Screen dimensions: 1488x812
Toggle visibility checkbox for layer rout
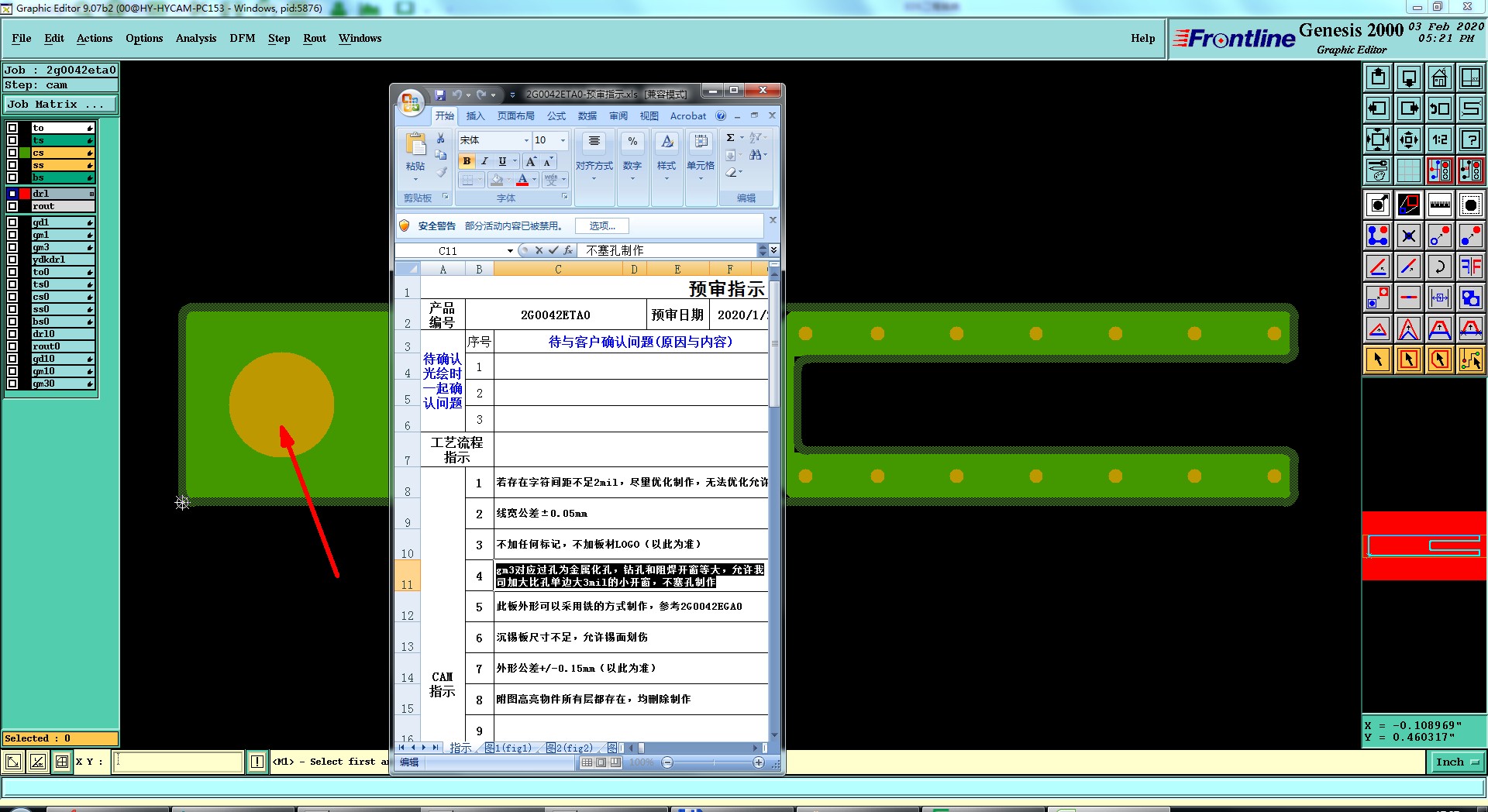pyautogui.click(x=12, y=206)
